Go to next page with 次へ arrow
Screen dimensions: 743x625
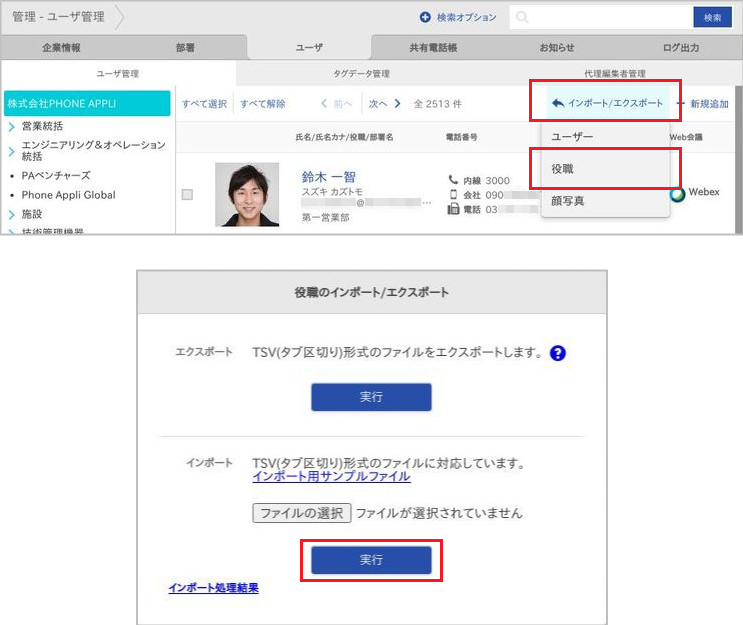pyautogui.click(x=384, y=104)
